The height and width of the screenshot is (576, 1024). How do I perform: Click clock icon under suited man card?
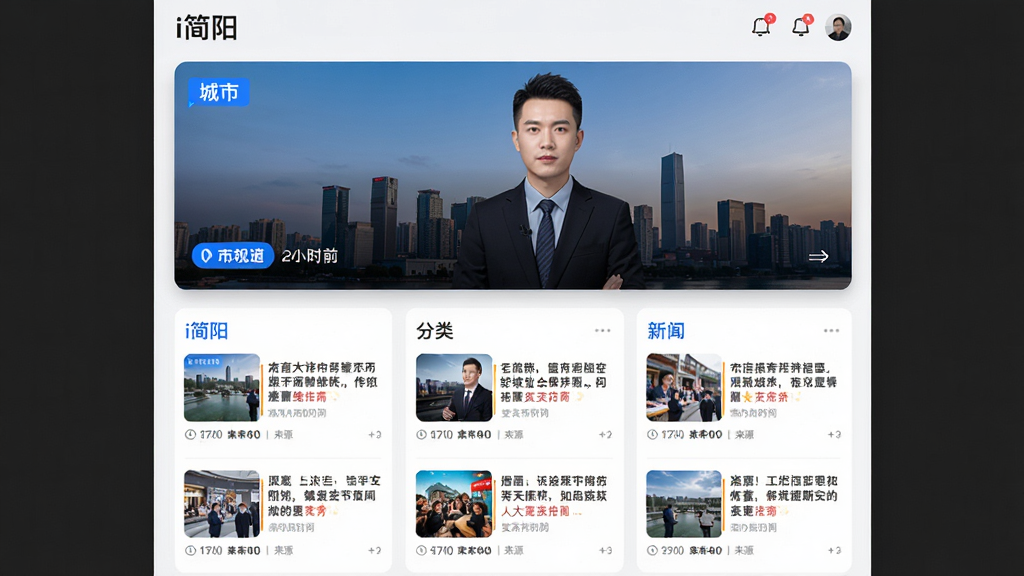coord(421,434)
